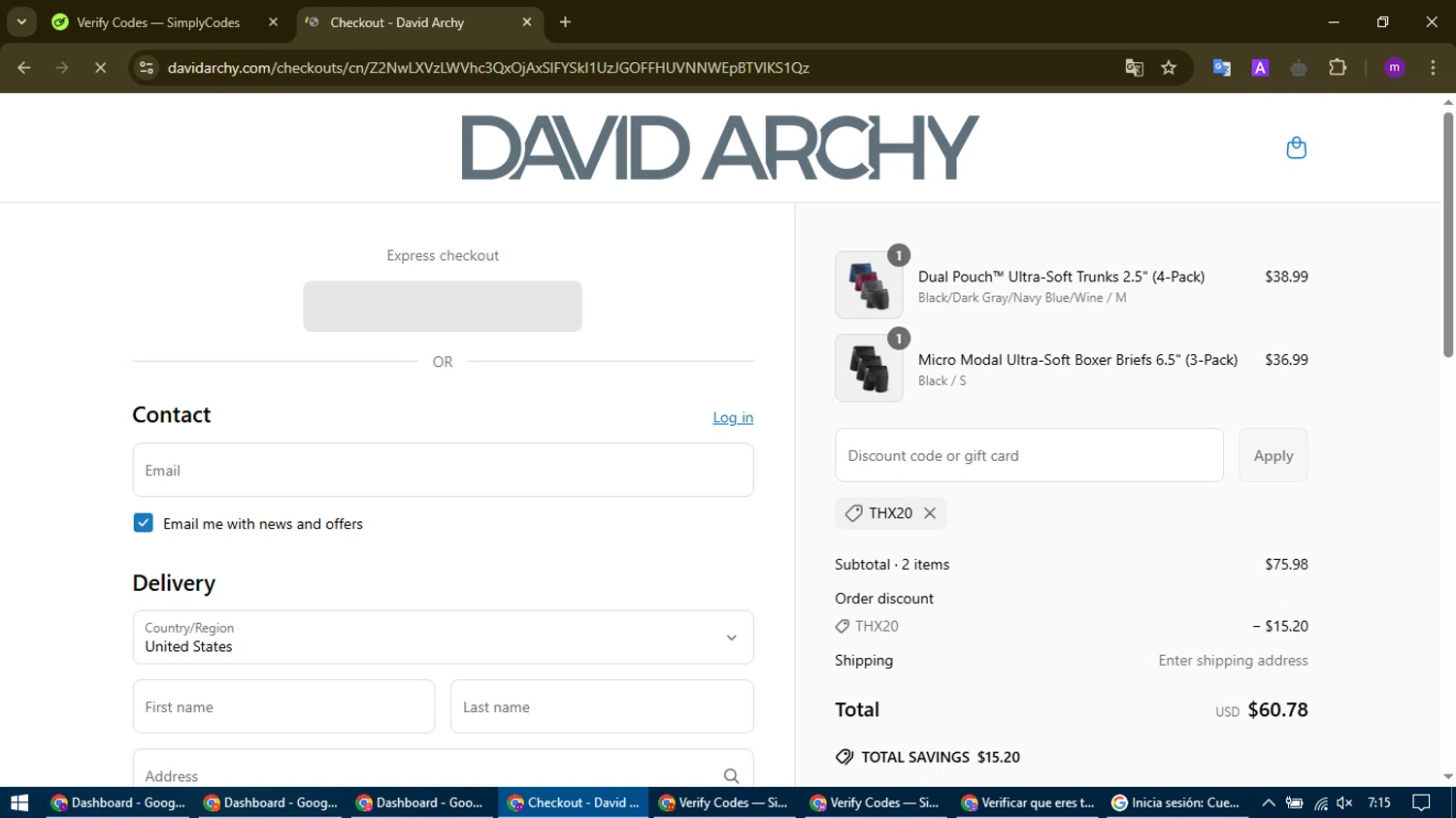Click Enter shipping address text
The height and width of the screenshot is (818, 1456).
(1233, 660)
